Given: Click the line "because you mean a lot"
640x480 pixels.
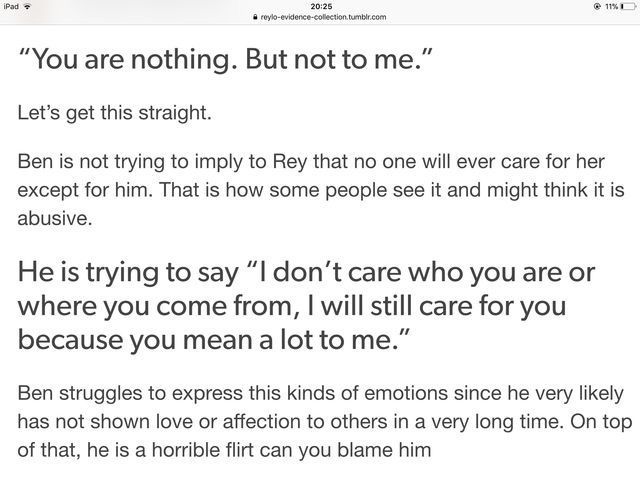Looking at the screenshot, I should point(213,340).
